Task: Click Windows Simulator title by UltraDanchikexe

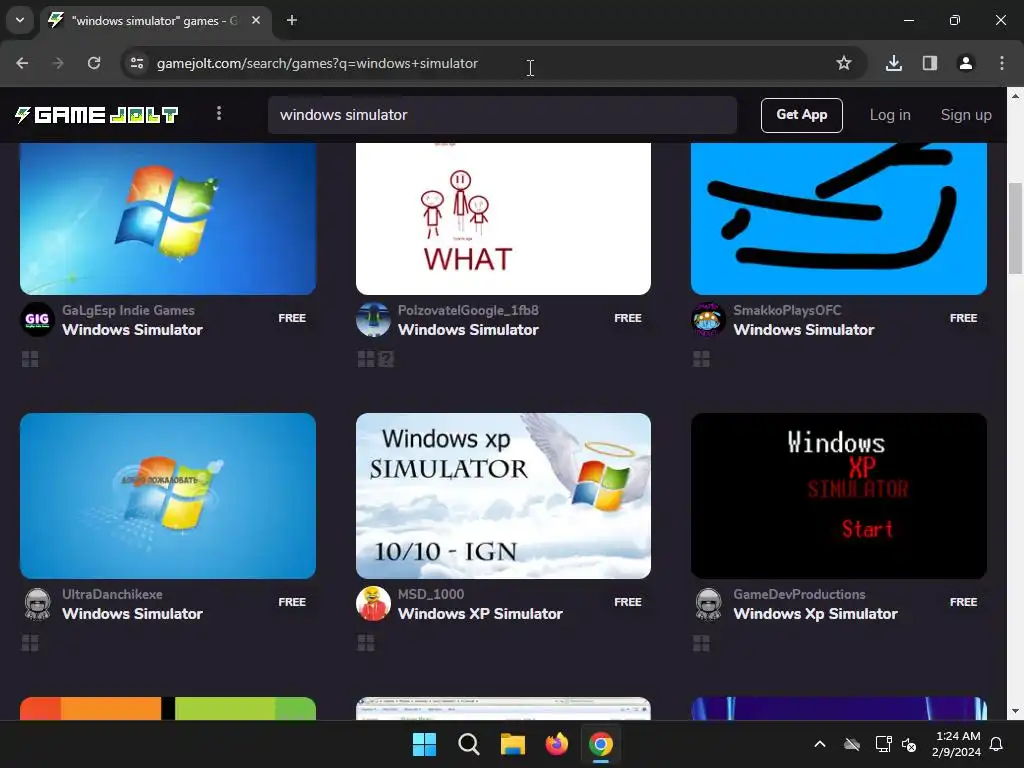Action: (x=133, y=614)
